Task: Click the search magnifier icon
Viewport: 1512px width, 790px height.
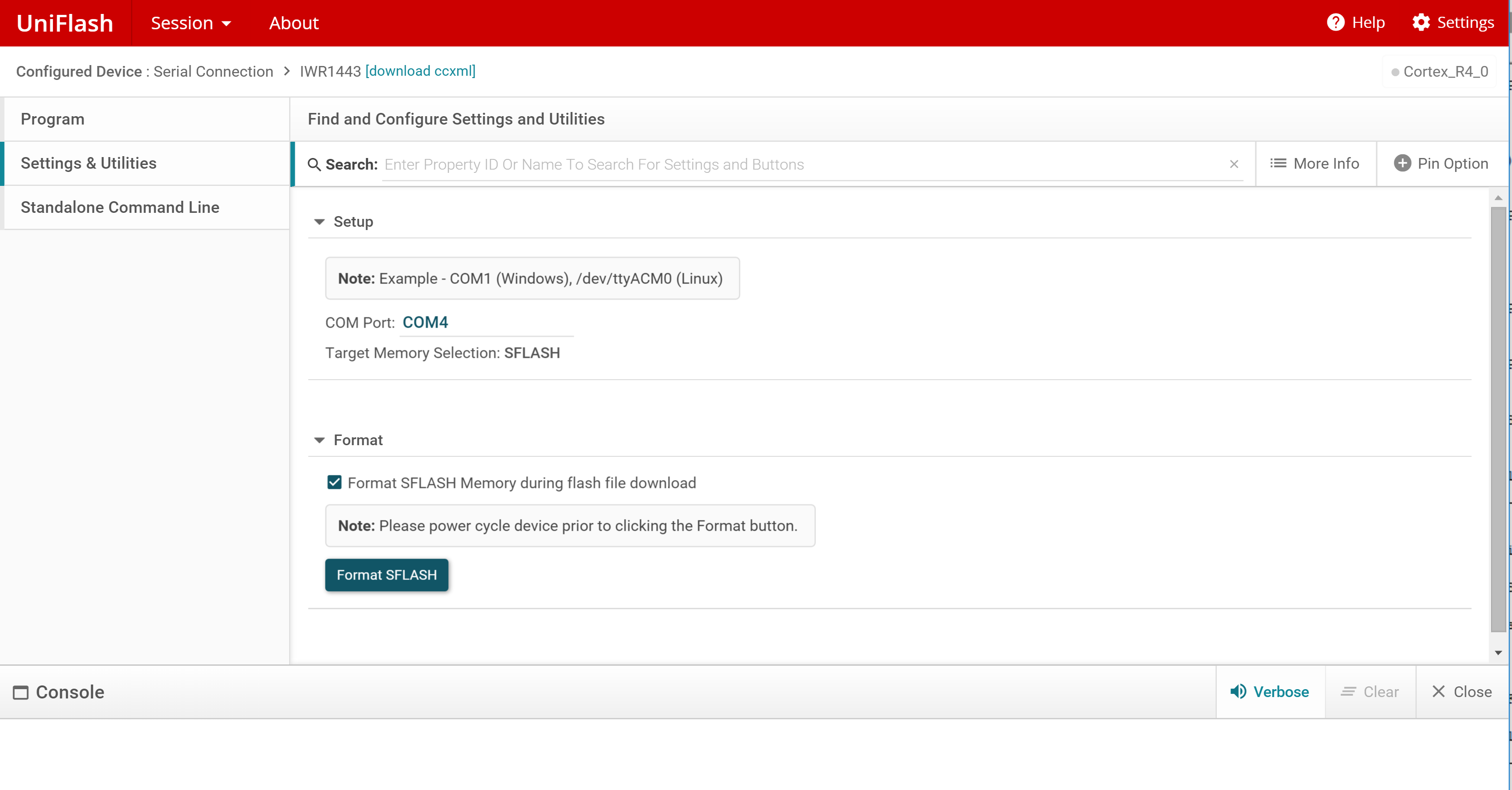Action: click(315, 165)
